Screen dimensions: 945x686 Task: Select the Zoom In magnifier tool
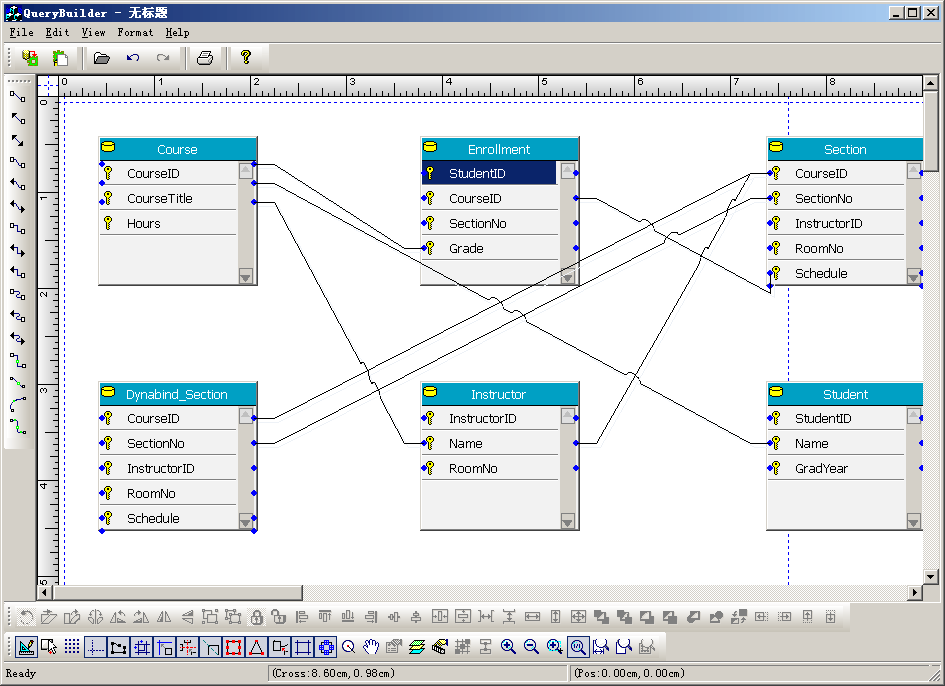pos(508,647)
